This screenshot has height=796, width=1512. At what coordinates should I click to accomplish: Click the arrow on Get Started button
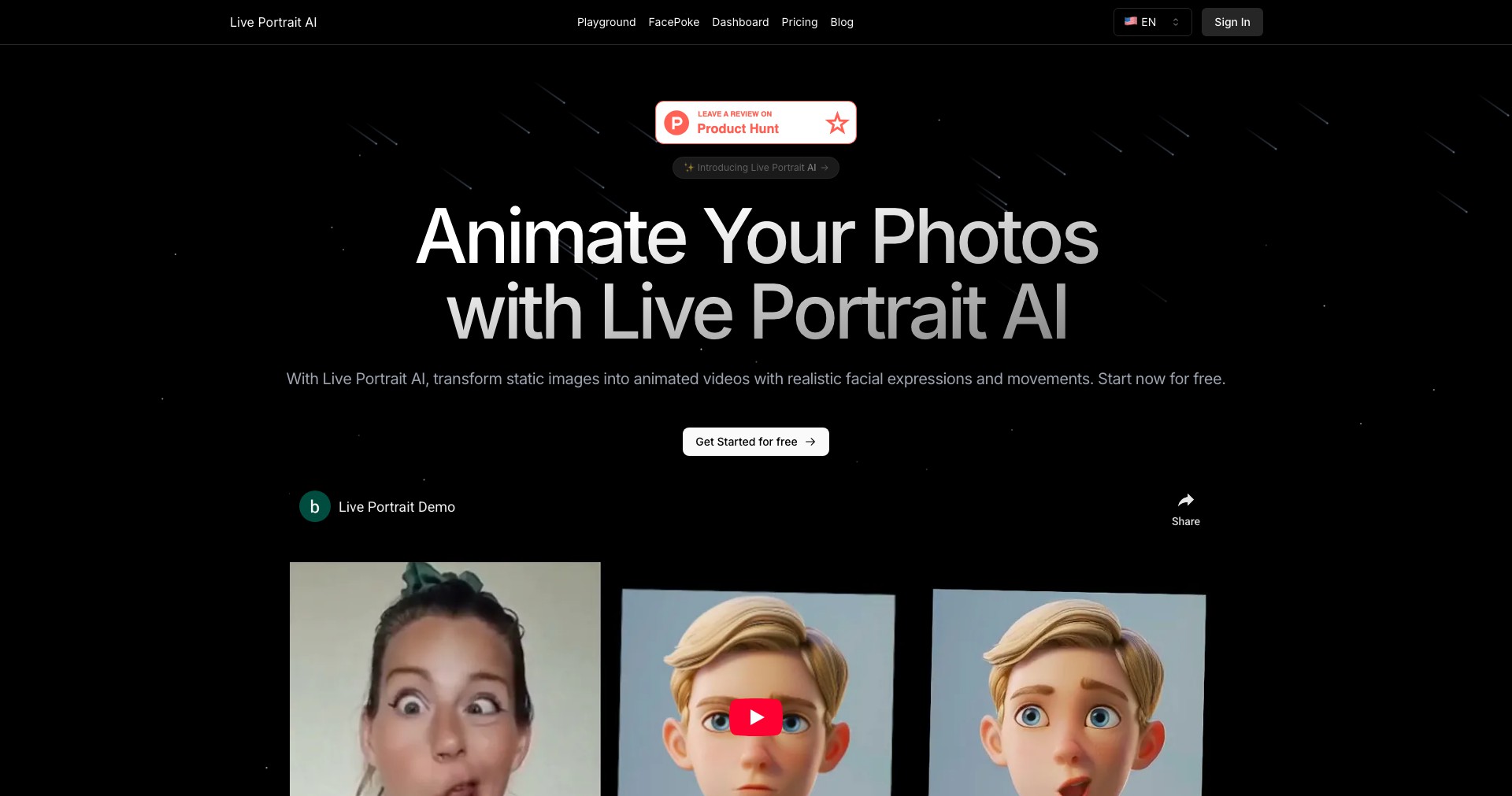tap(810, 442)
